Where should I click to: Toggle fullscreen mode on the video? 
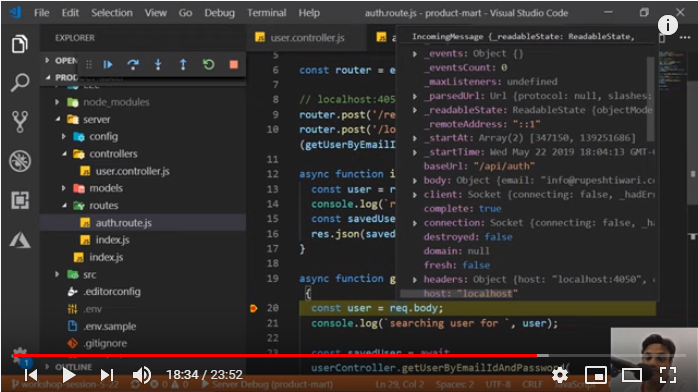[x=668, y=375]
